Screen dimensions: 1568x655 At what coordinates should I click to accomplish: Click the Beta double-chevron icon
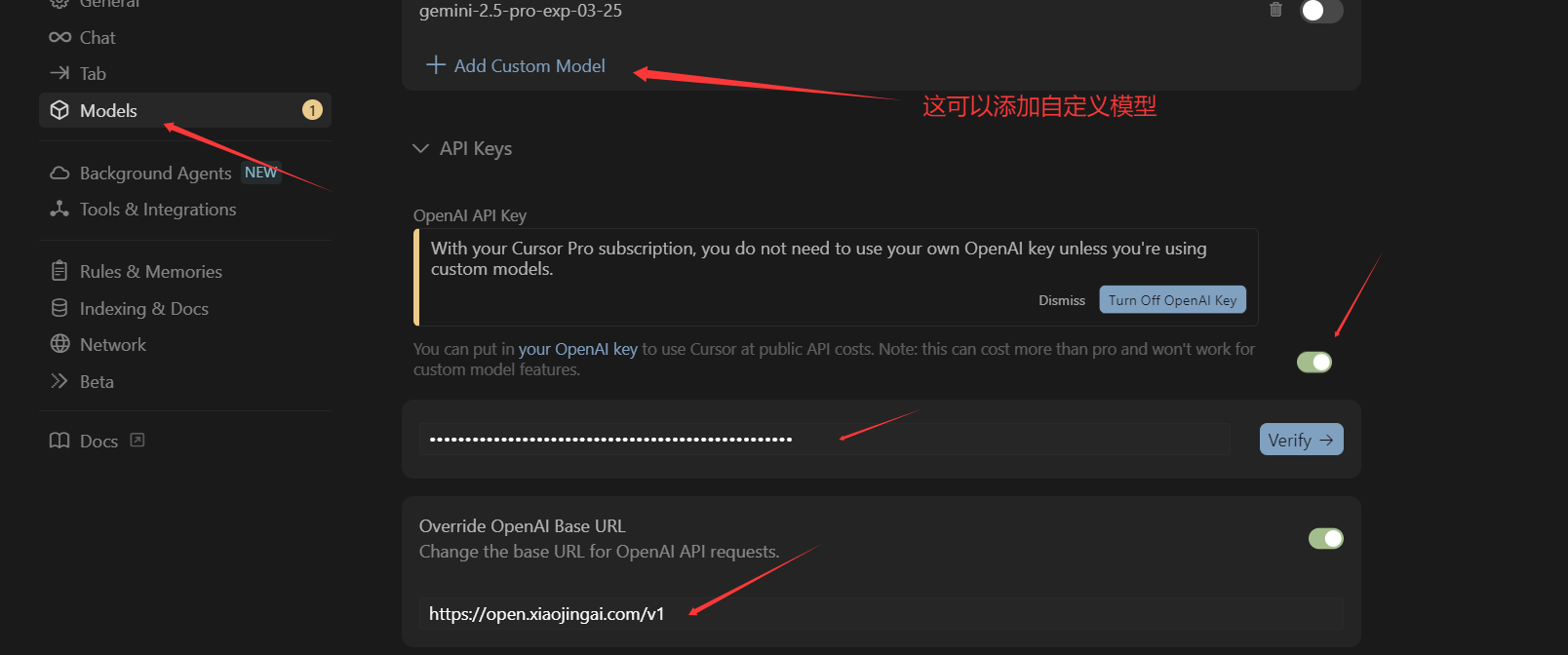(x=59, y=381)
